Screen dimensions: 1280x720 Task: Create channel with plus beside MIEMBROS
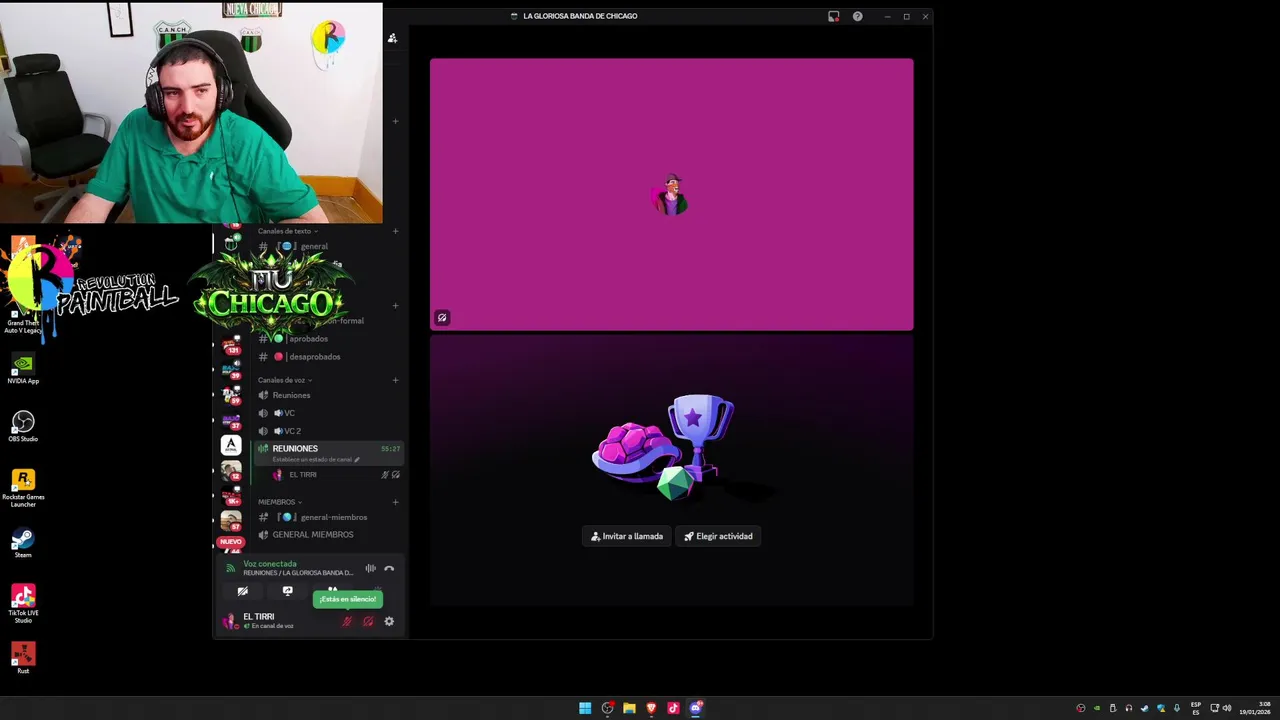pyautogui.click(x=395, y=502)
